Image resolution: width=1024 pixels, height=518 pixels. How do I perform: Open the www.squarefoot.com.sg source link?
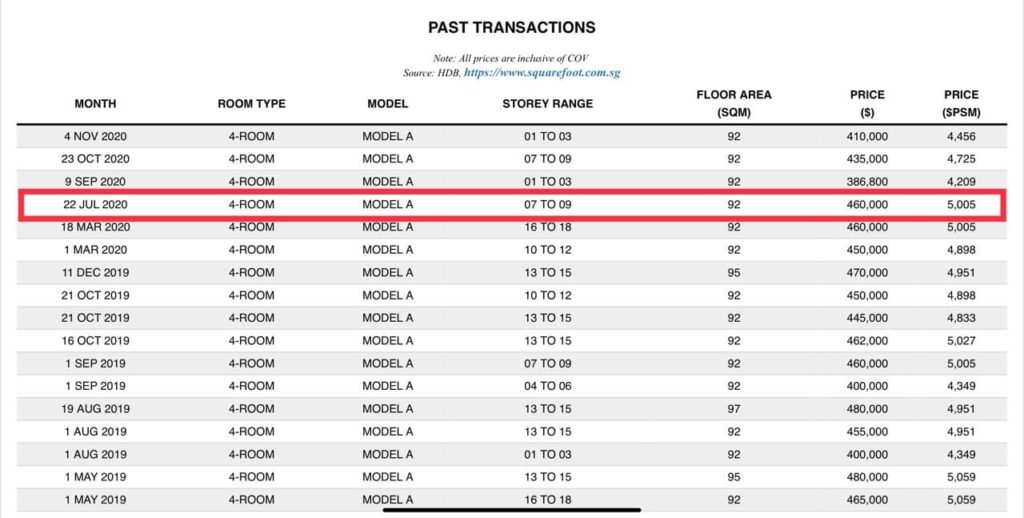544,73
